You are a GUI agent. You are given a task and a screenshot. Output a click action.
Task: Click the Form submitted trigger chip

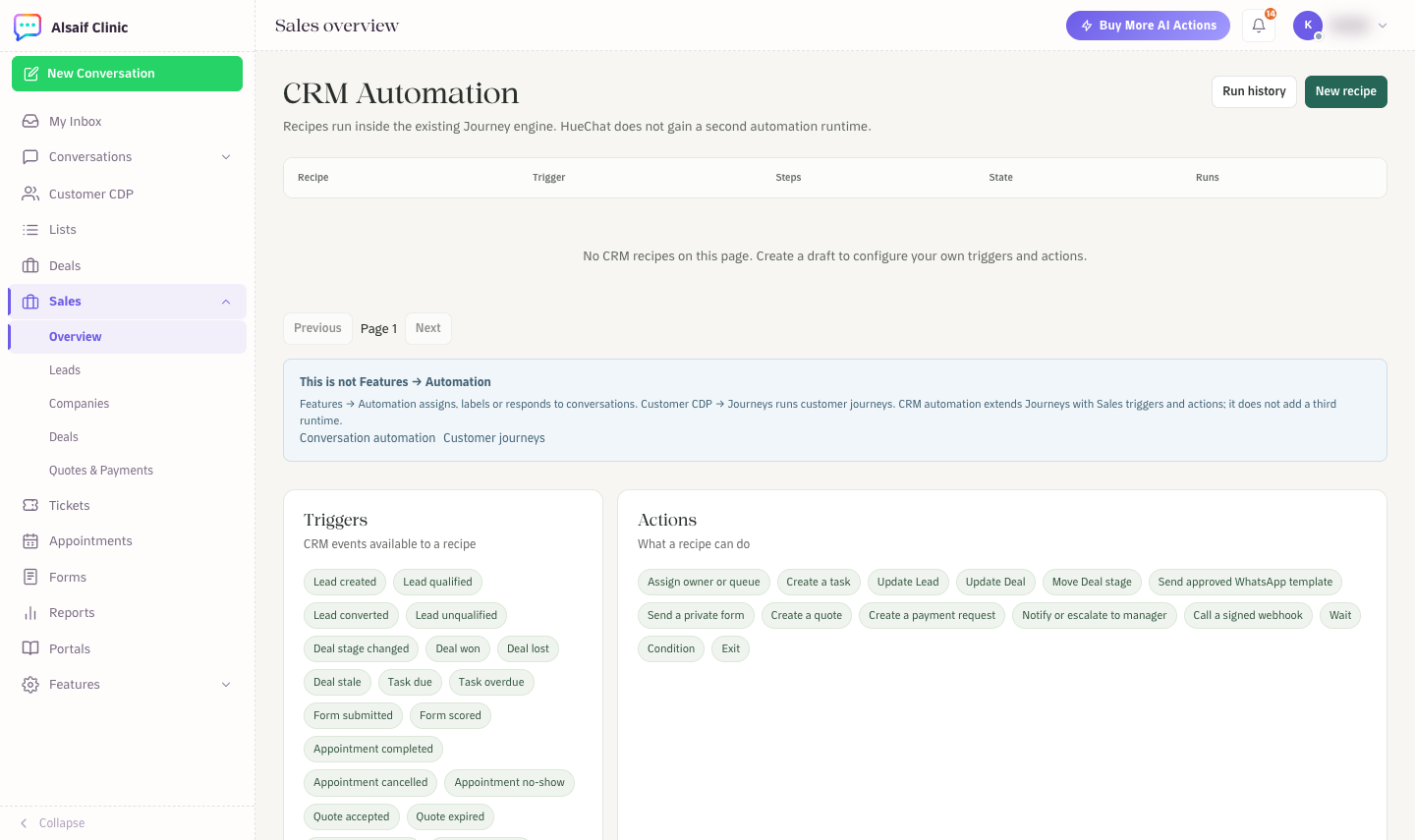point(353,715)
